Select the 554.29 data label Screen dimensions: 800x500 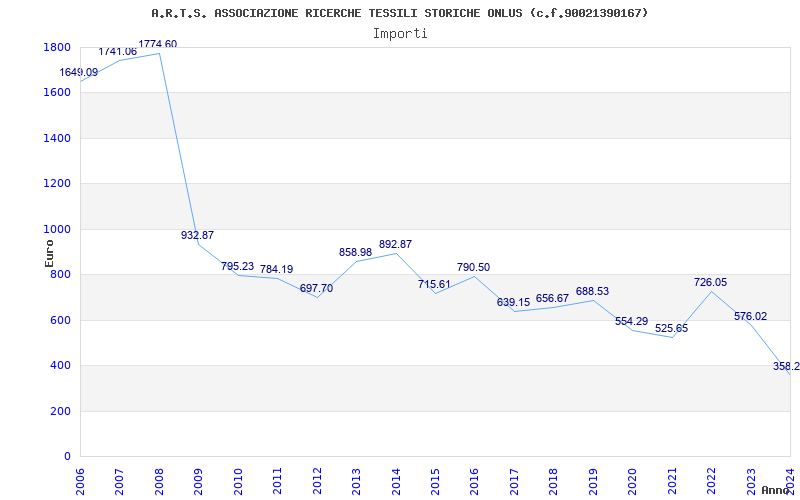(632, 322)
